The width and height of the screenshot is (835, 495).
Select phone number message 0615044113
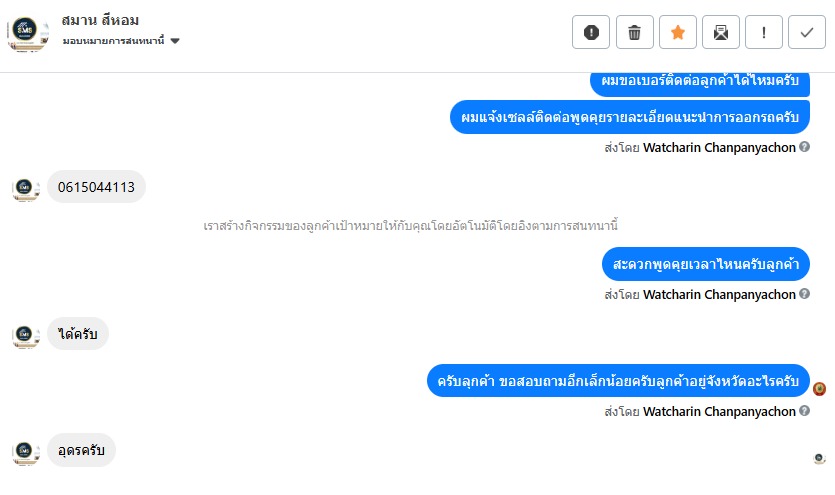click(96, 187)
